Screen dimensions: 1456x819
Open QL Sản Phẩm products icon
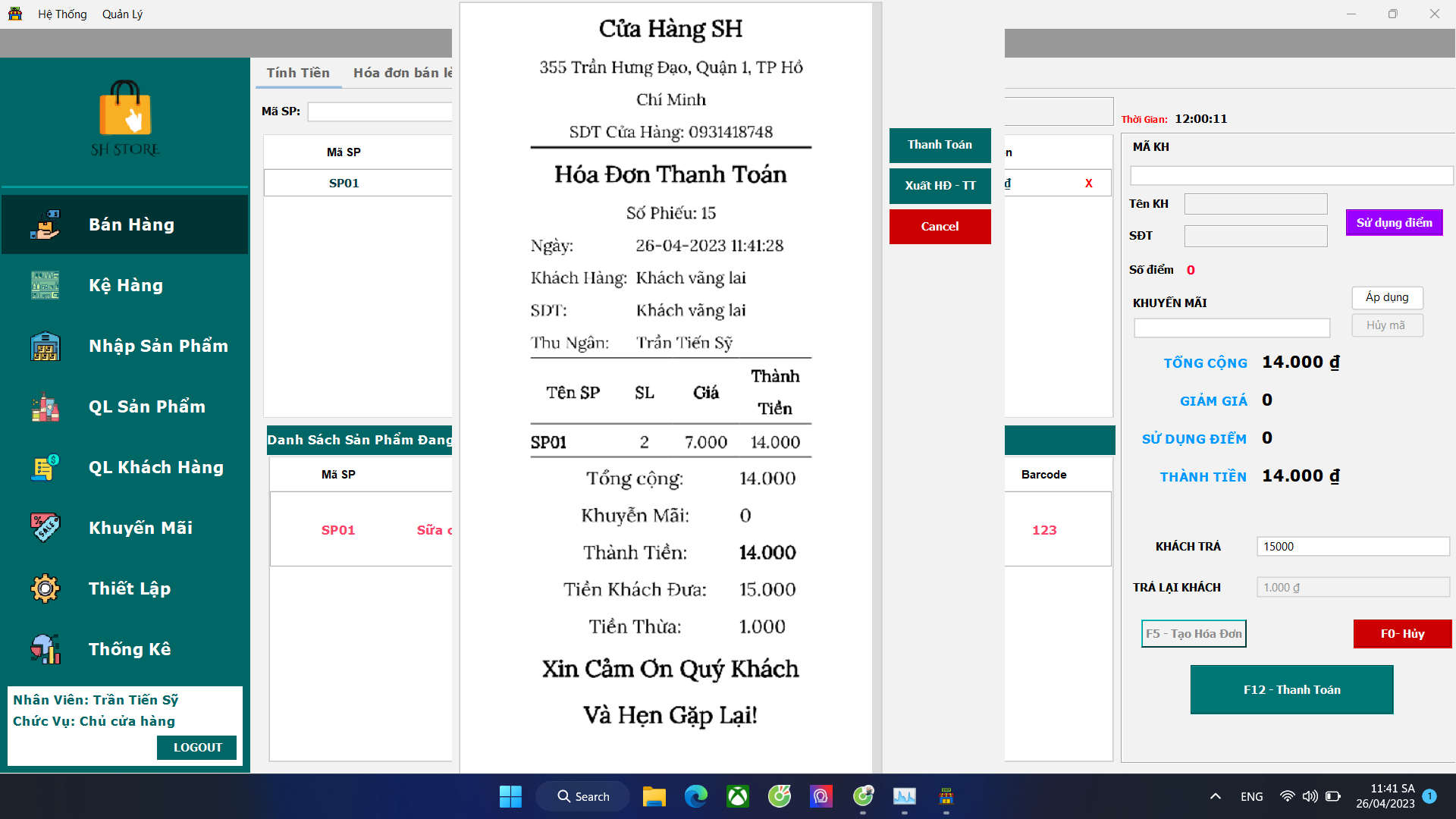point(45,406)
